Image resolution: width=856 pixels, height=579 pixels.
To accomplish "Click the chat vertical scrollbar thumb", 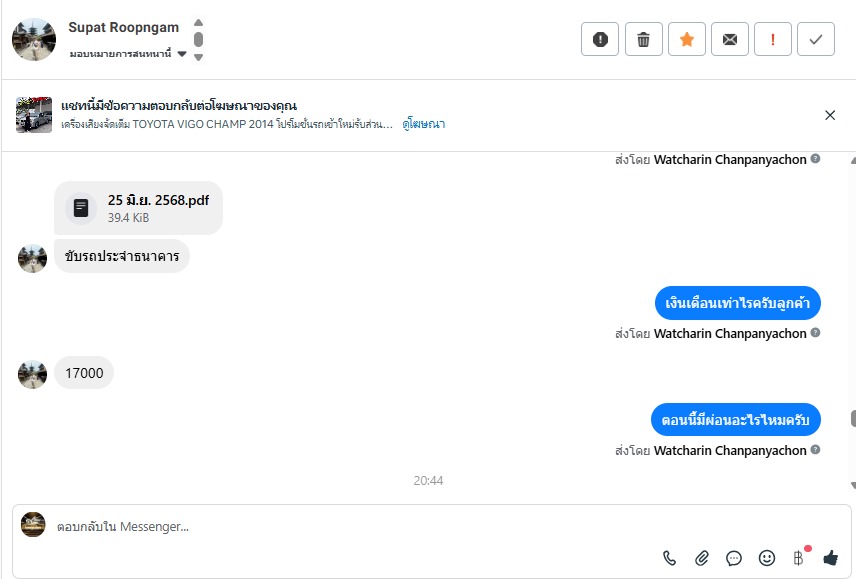I will click(852, 419).
